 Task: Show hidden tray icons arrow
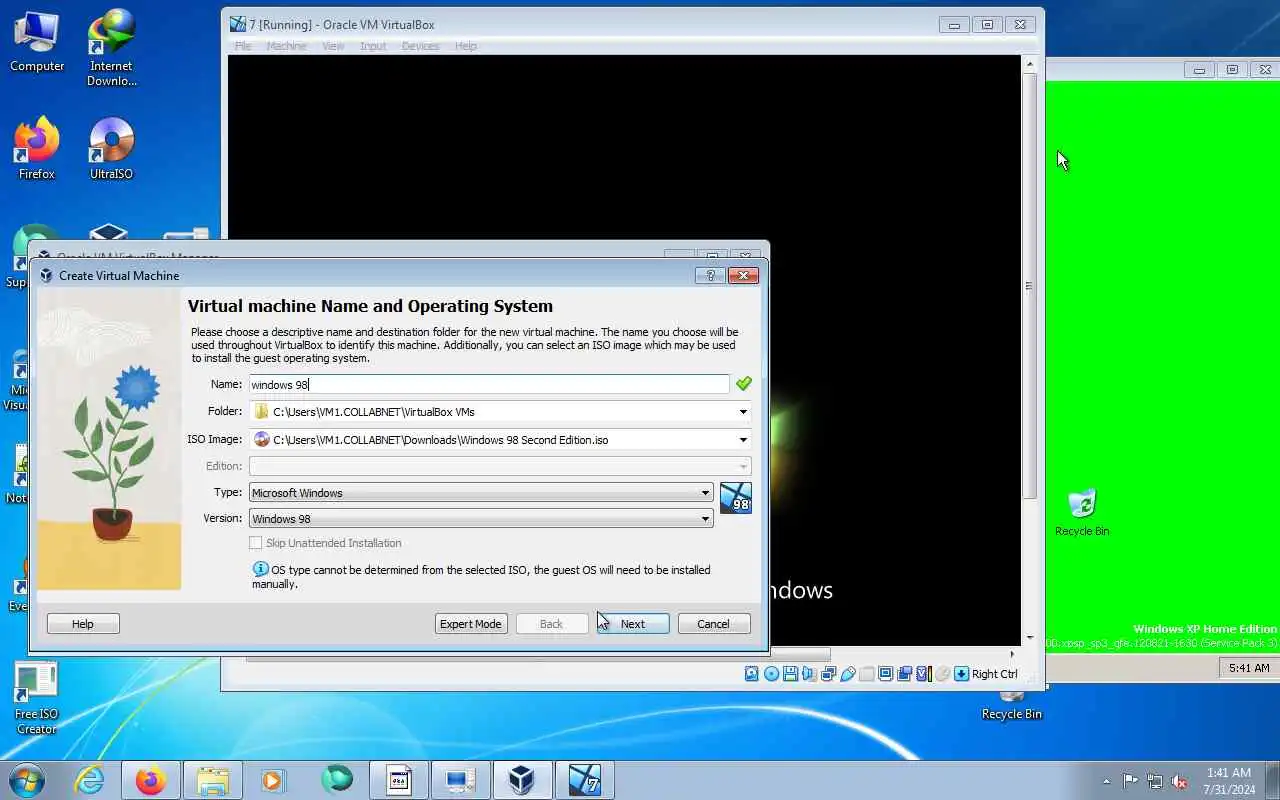(1106, 781)
